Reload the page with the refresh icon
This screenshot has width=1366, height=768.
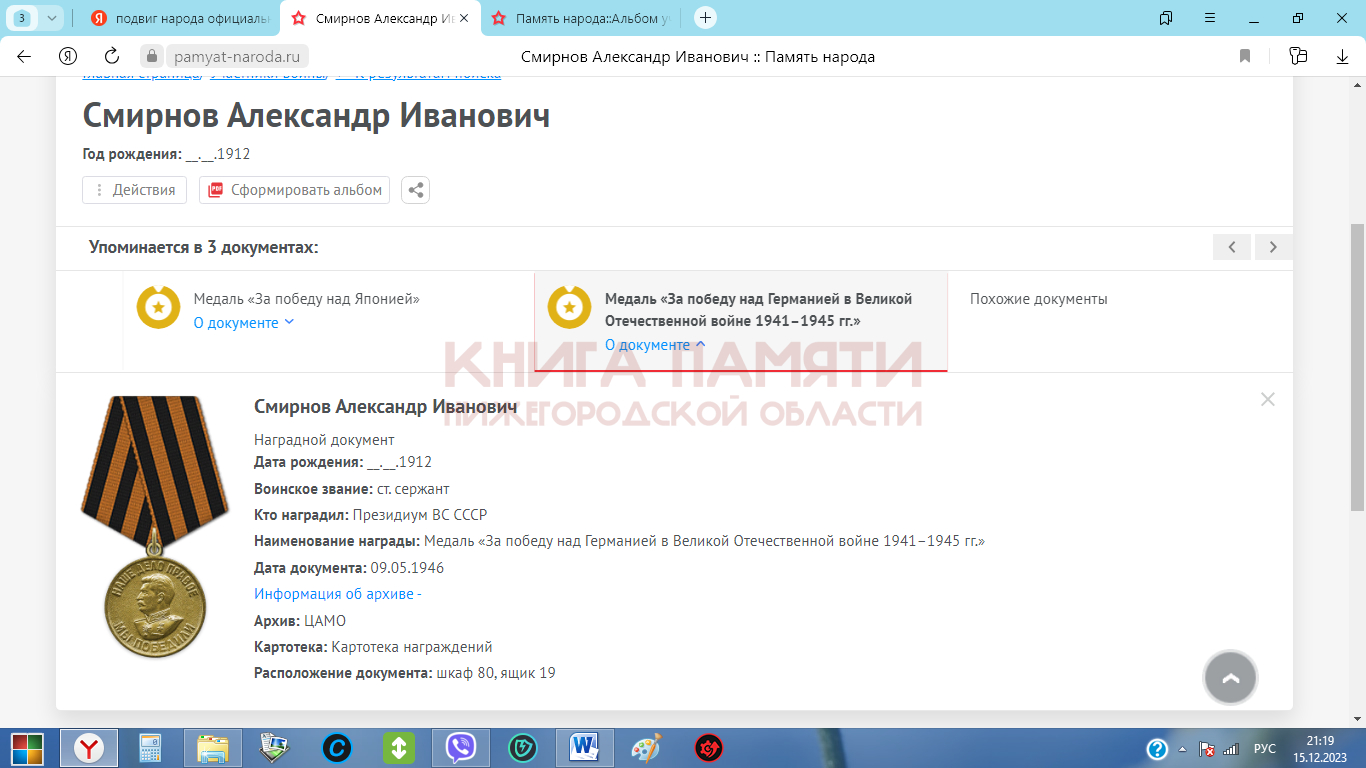pos(112,57)
